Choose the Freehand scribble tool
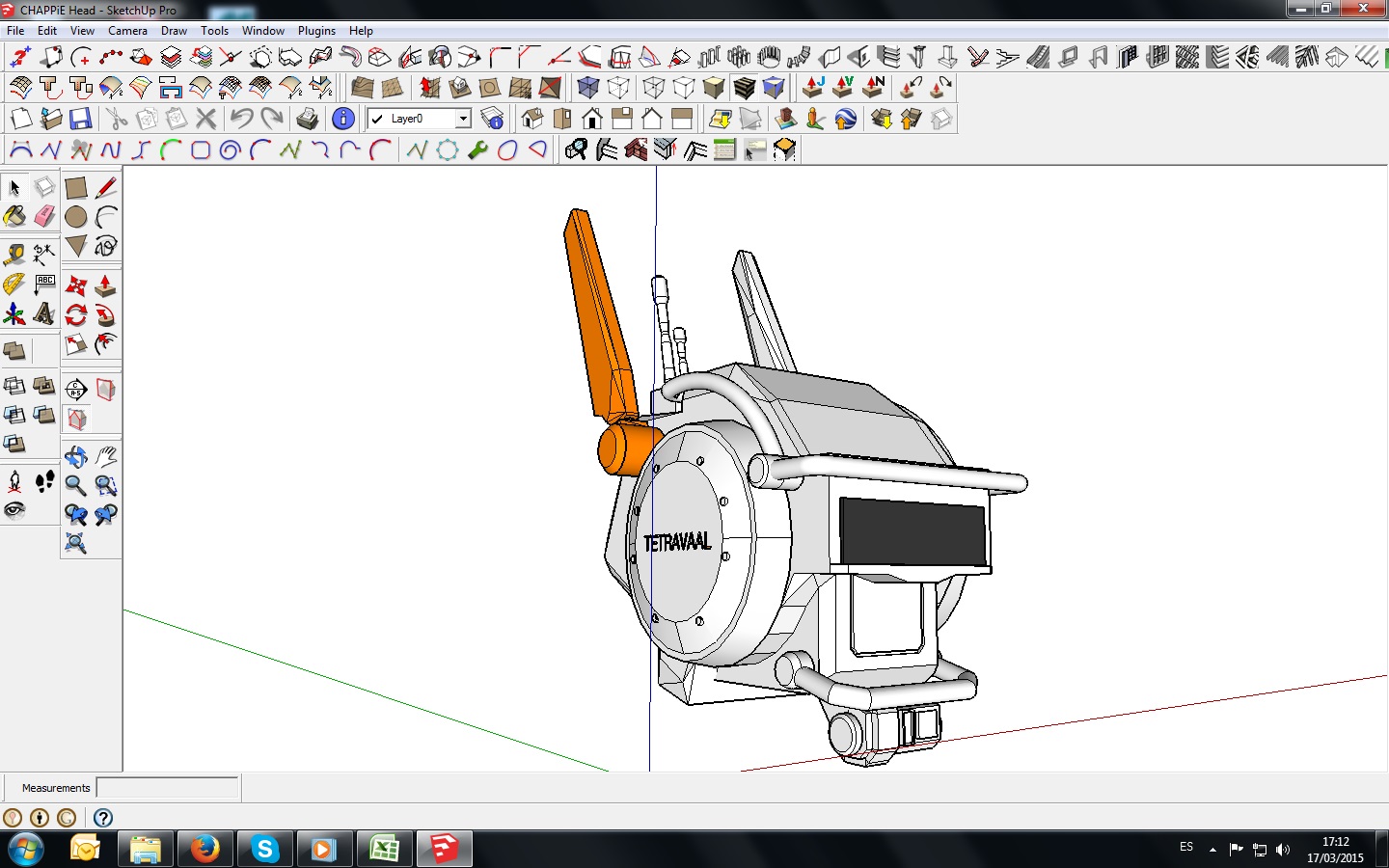This screenshot has height=868, width=1389. tap(106, 246)
